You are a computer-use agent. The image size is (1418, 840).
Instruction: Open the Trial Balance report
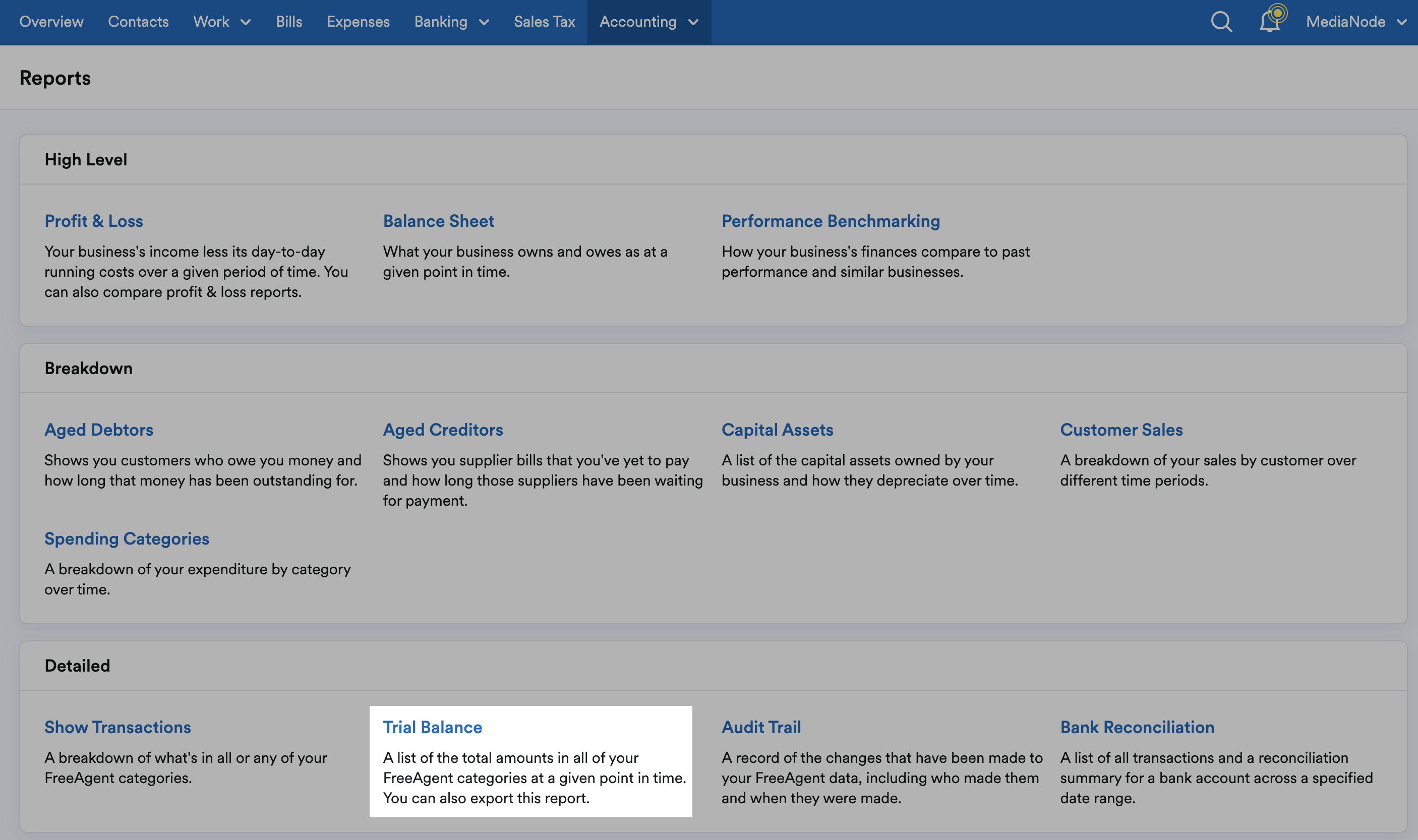coord(433,727)
